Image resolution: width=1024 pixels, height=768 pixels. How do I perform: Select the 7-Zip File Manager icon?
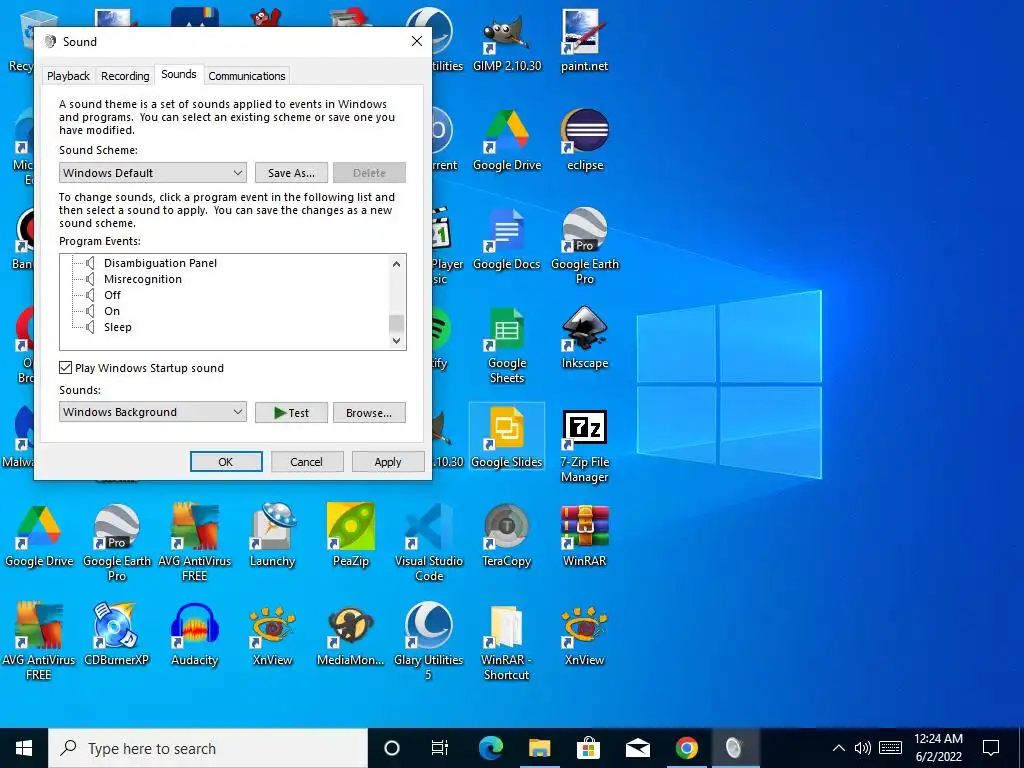coord(584,445)
